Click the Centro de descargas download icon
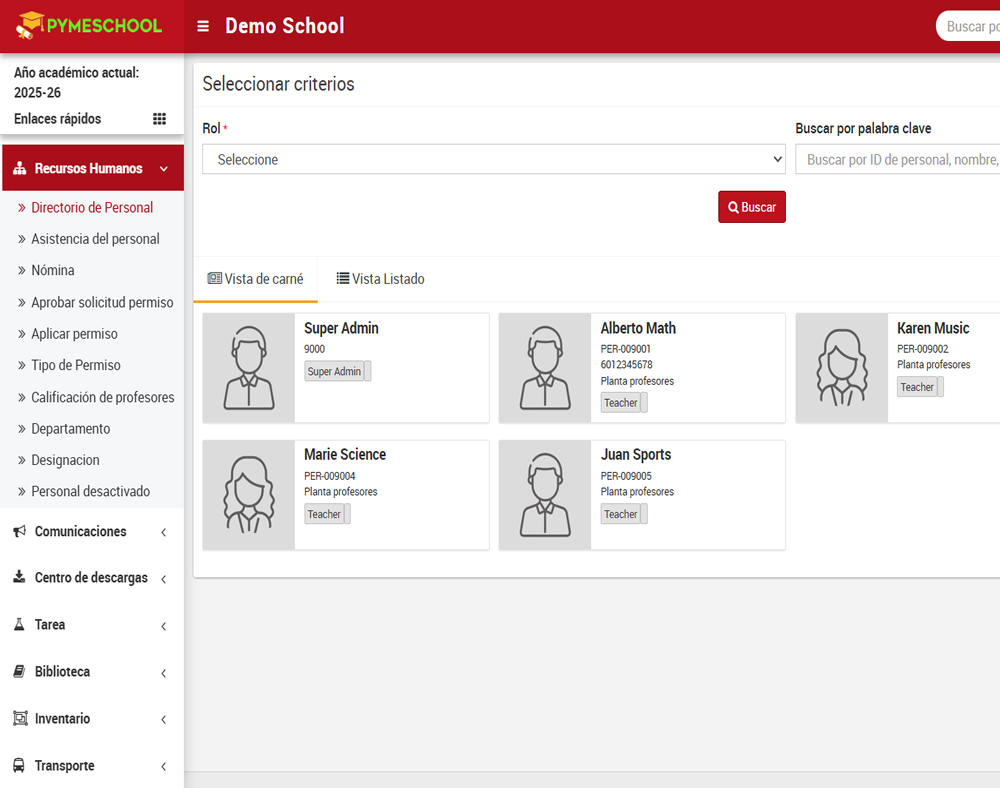This screenshot has width=1000, height=788. pyautogui.click(x=19, y=578)
